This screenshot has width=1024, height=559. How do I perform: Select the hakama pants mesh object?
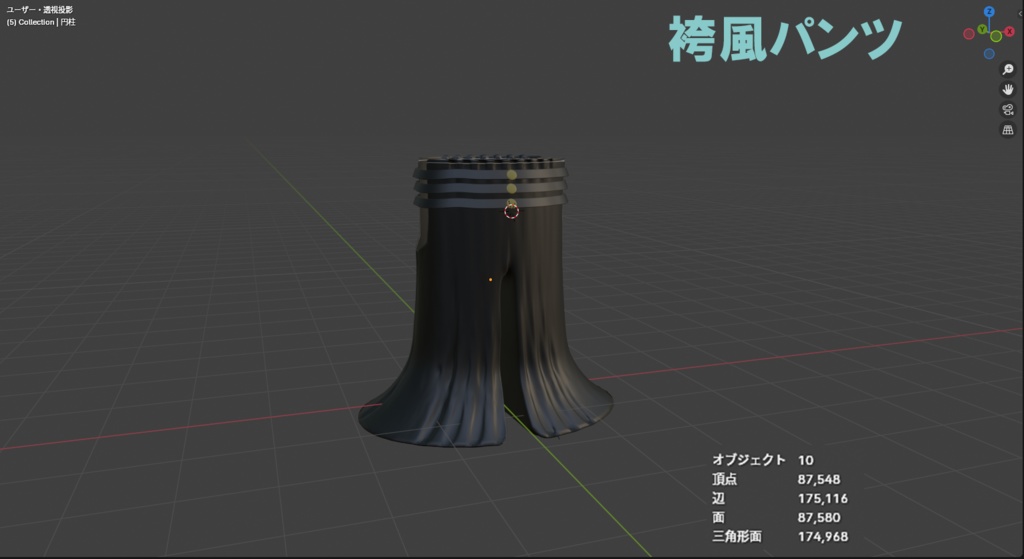tap(487, 300)
